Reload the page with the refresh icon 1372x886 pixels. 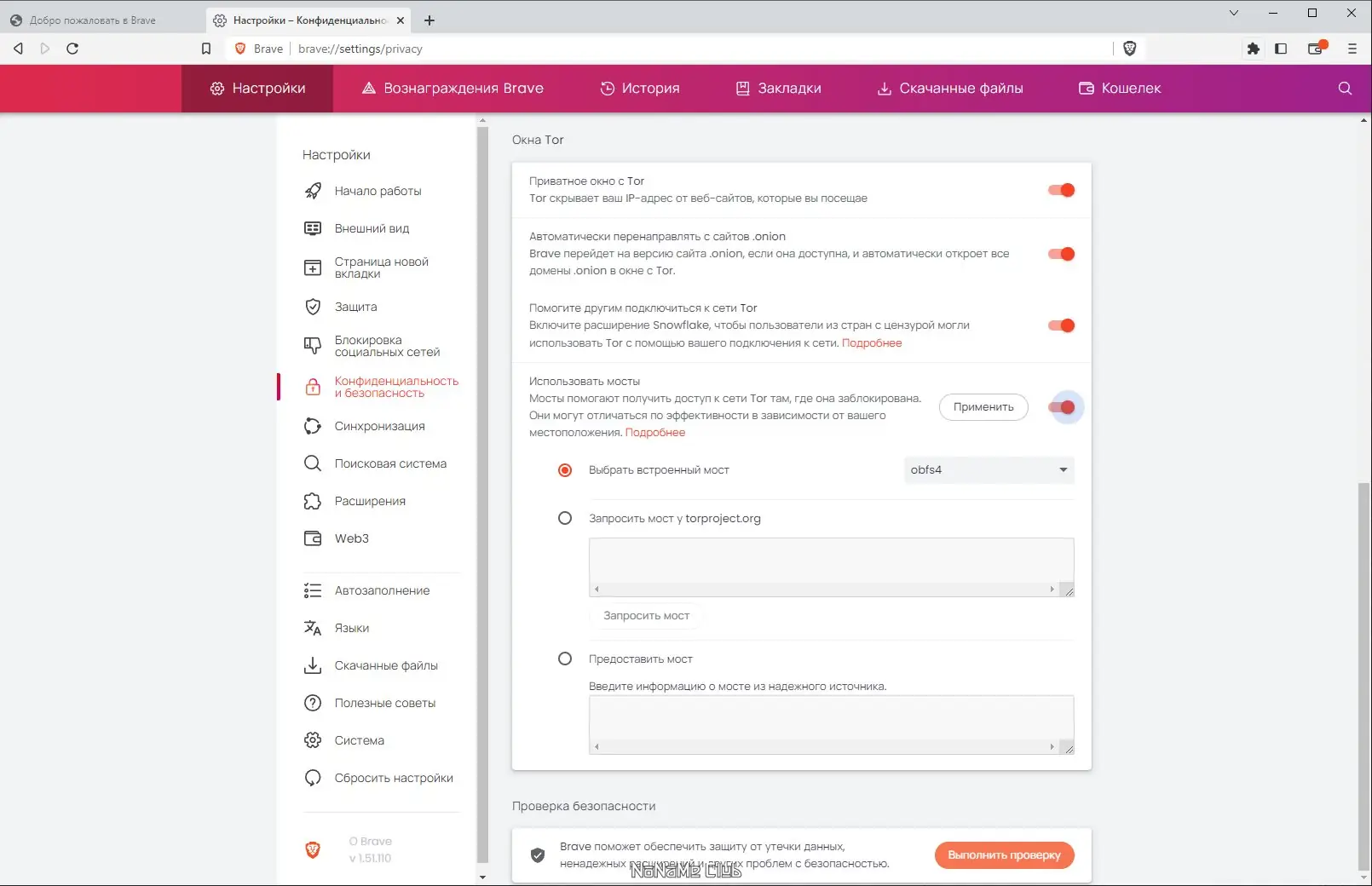(x=72, y=49)
